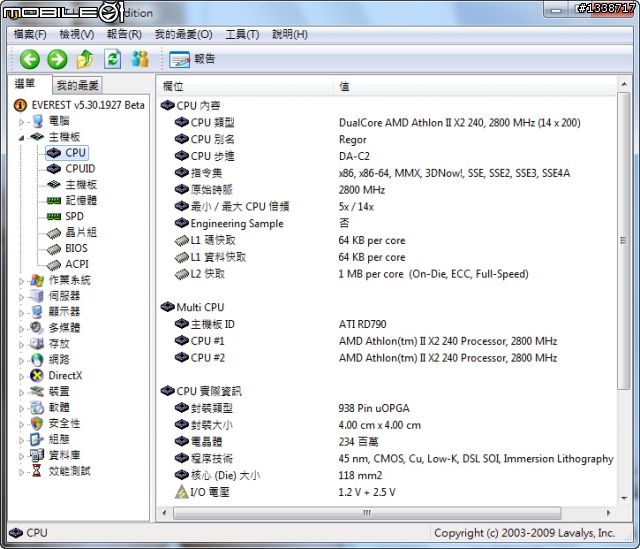Viewport: 640px width, 549px height.
Task: Switch to the 我的最愛 favorites tab
Action: click(x=78, y=86)
